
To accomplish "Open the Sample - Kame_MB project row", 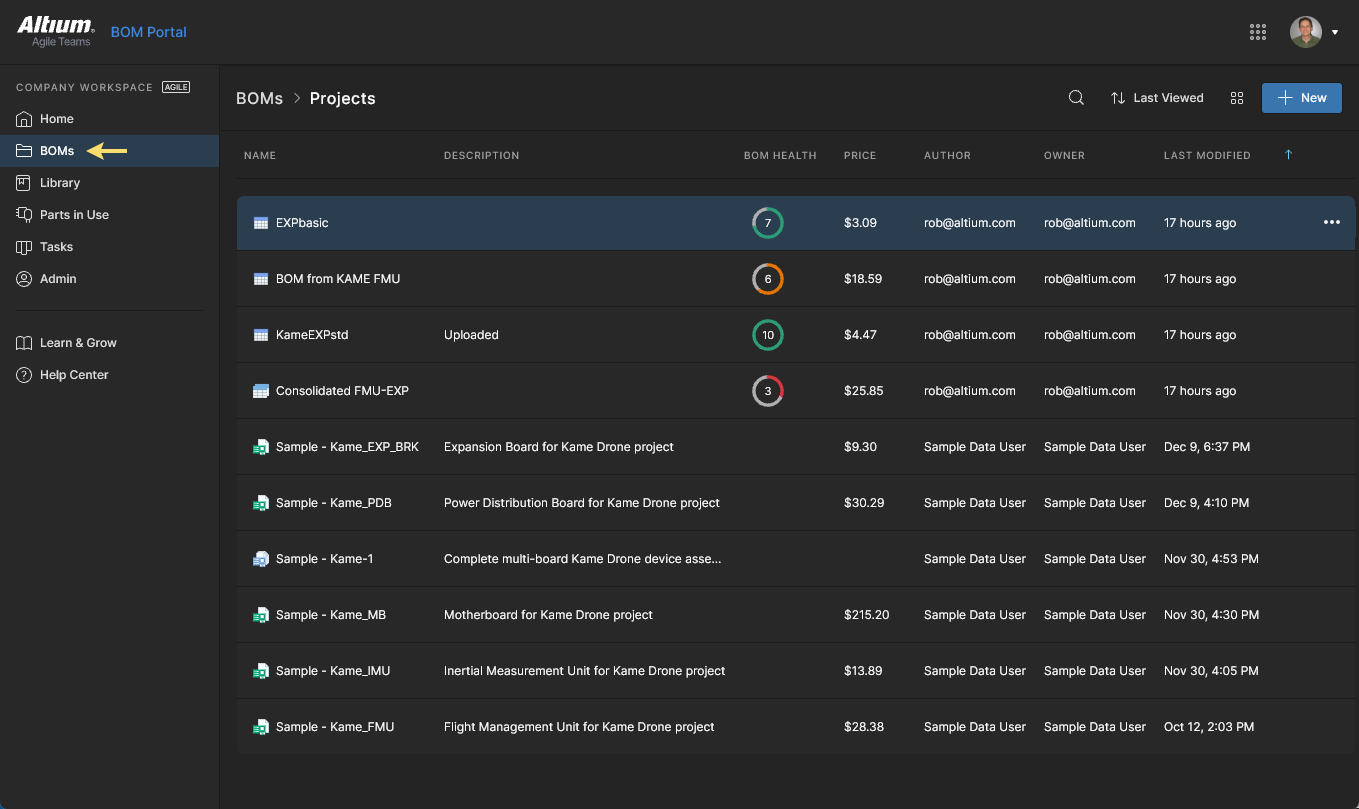I will tap(330, 615).
